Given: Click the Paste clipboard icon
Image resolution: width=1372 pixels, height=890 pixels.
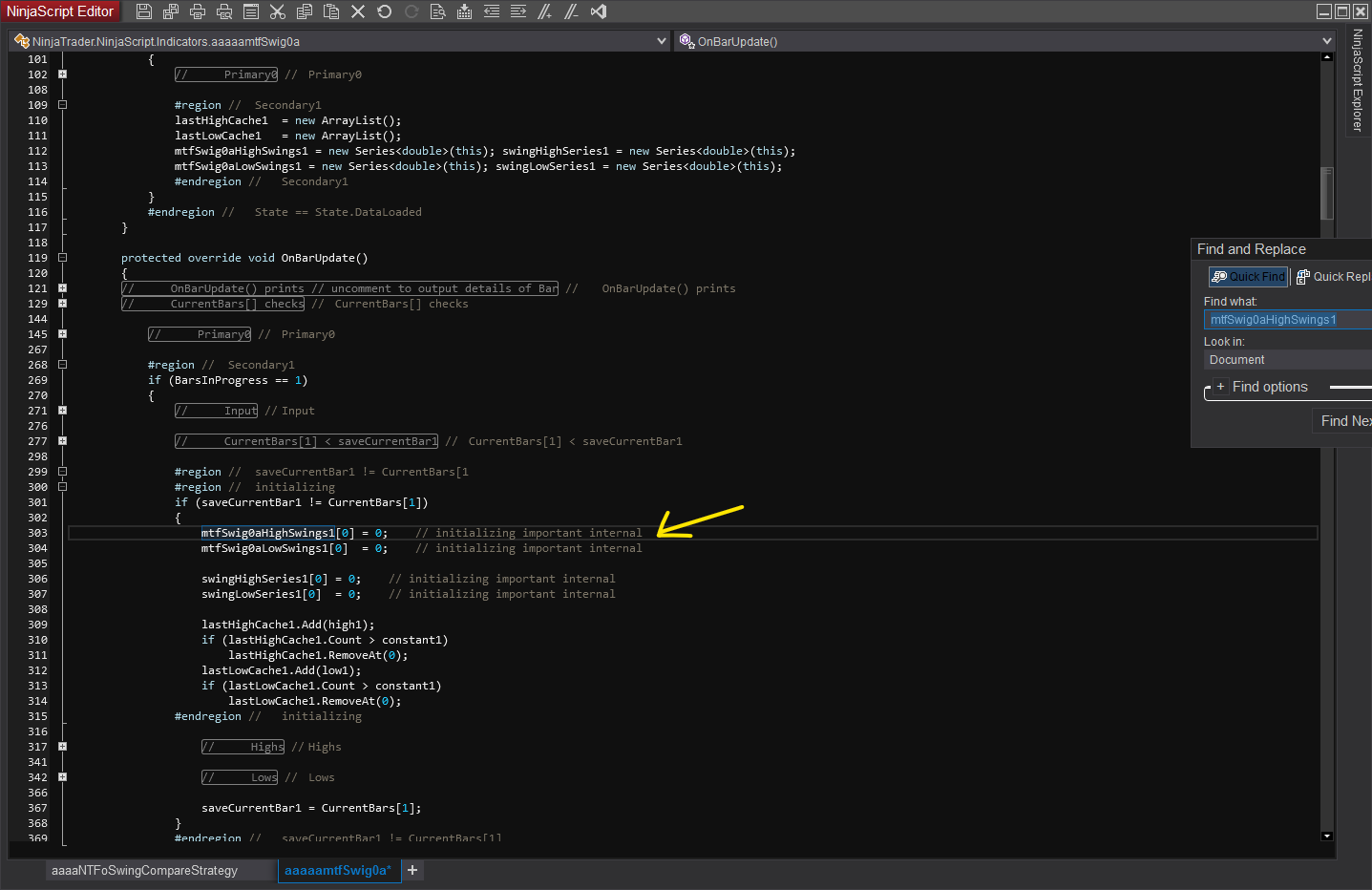Looking at the screenshot, I should 331,11.
